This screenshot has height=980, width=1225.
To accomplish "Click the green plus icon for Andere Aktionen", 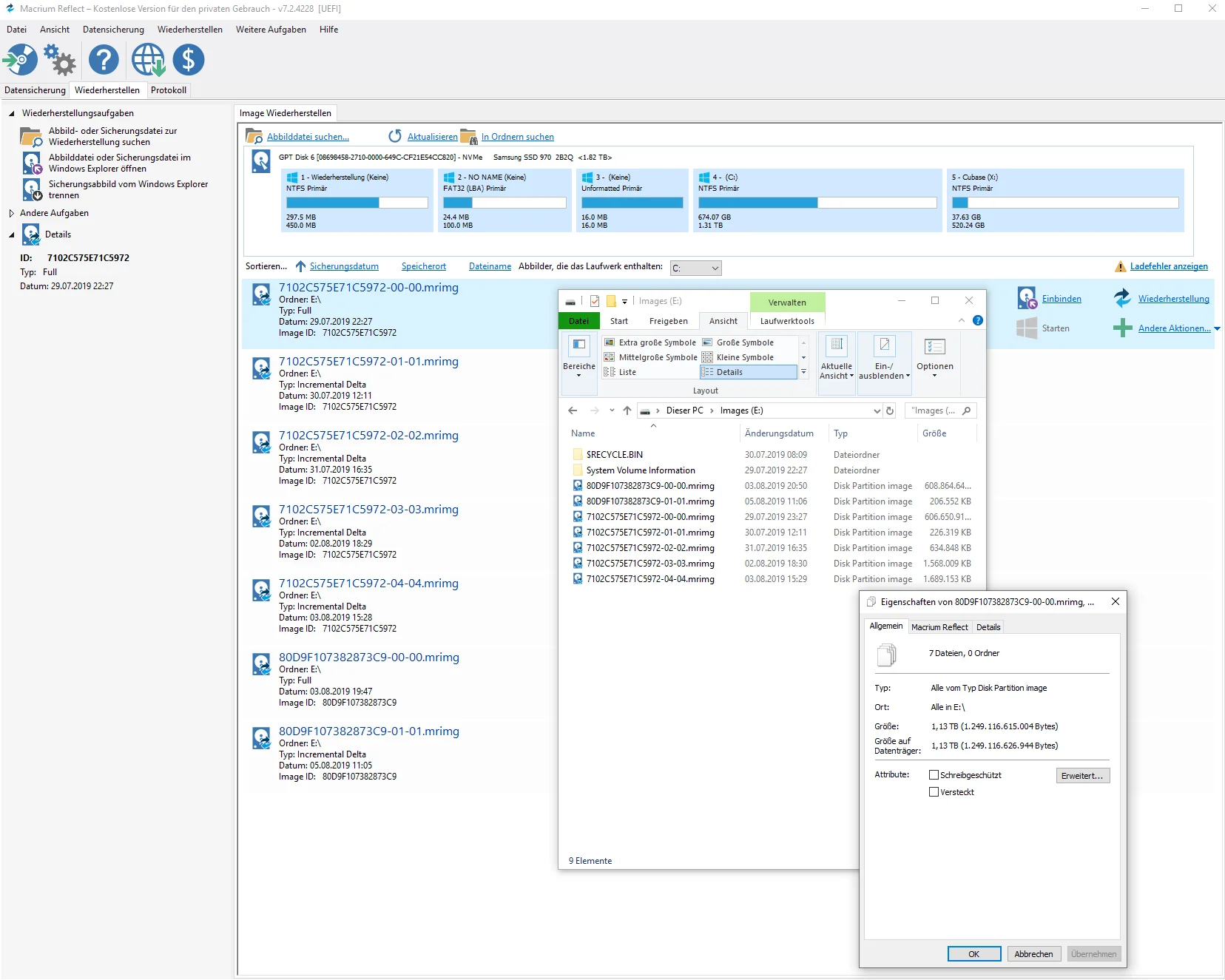I will 1123,328.
